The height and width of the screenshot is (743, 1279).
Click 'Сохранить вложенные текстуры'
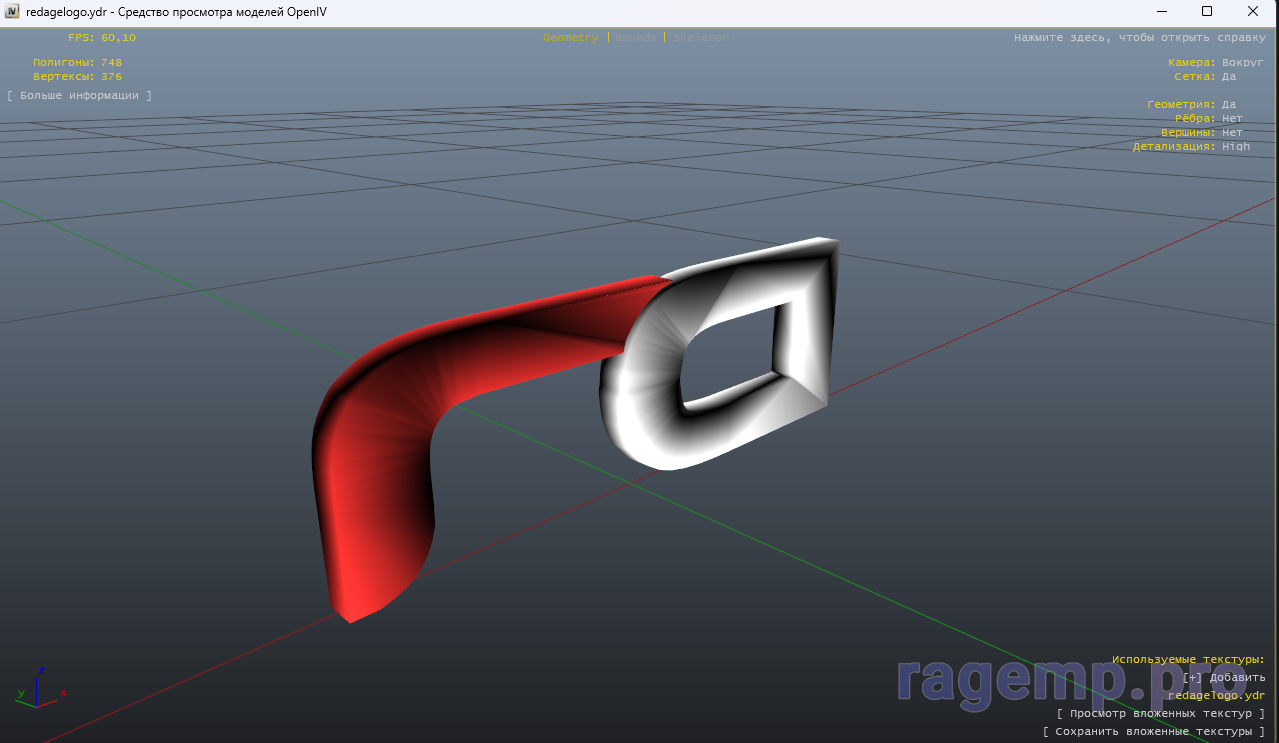pyautogui.click(x=1153, y=732)
